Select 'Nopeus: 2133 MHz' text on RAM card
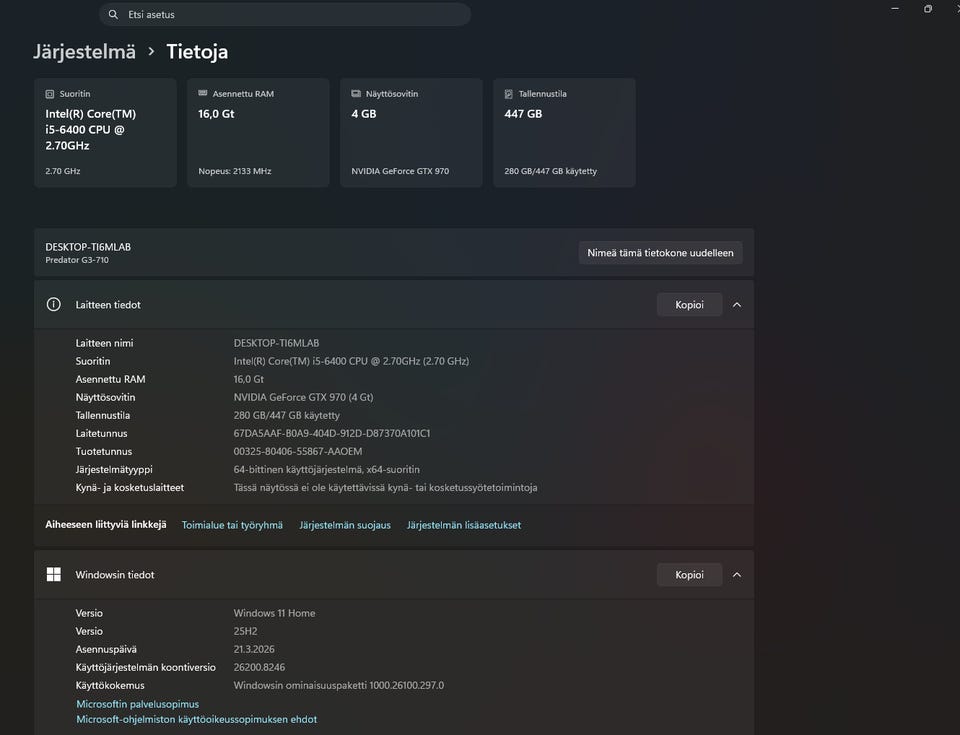Viewport: 960px width, 735px height. point(234,171)
